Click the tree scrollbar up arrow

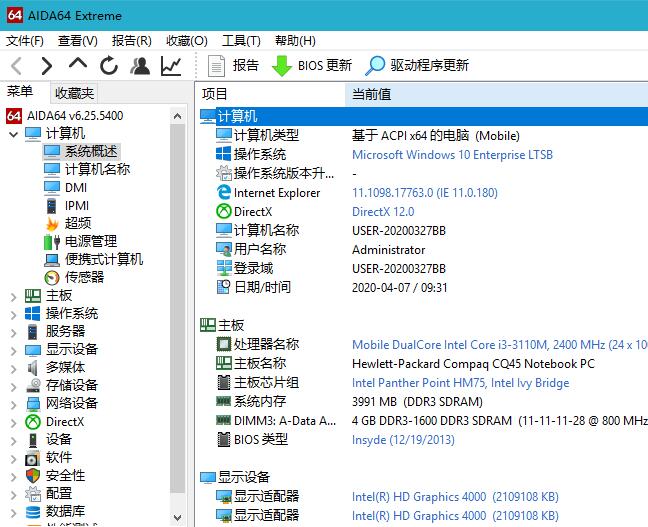(177, 116)
